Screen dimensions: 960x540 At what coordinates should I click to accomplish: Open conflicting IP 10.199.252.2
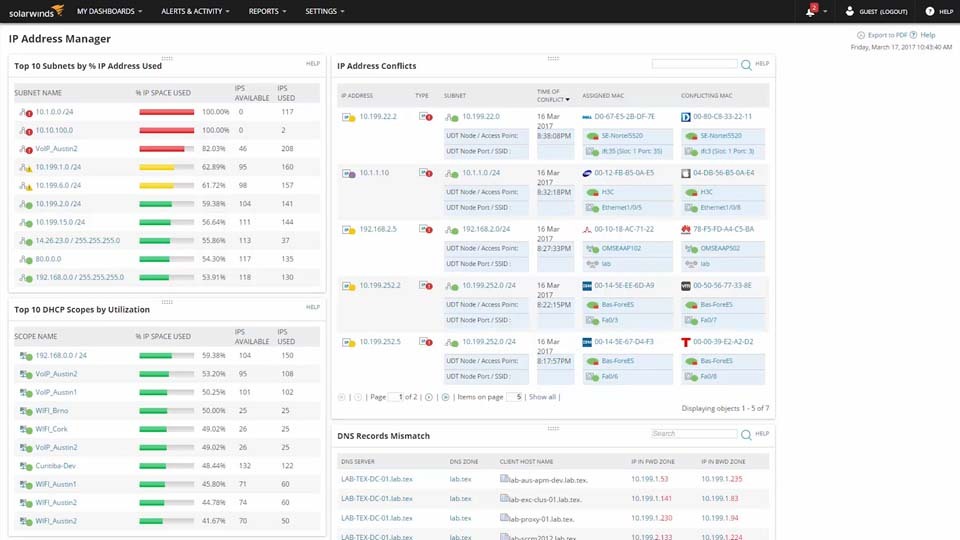(x=380, y=286)
